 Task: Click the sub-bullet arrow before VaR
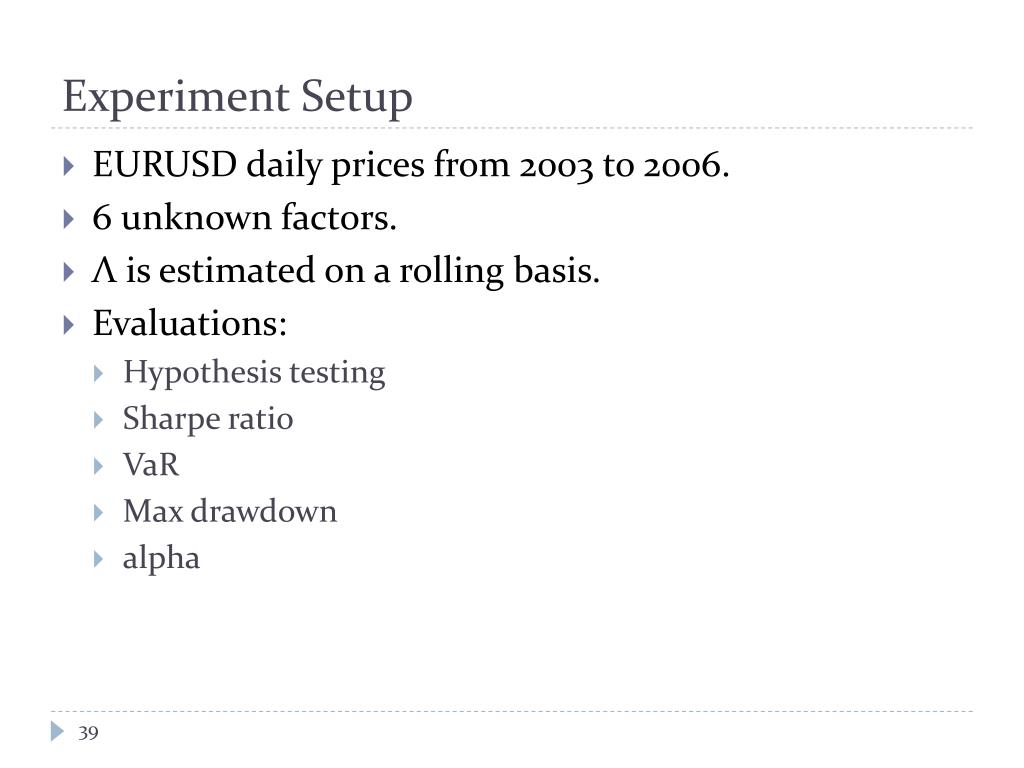(99, 466)
